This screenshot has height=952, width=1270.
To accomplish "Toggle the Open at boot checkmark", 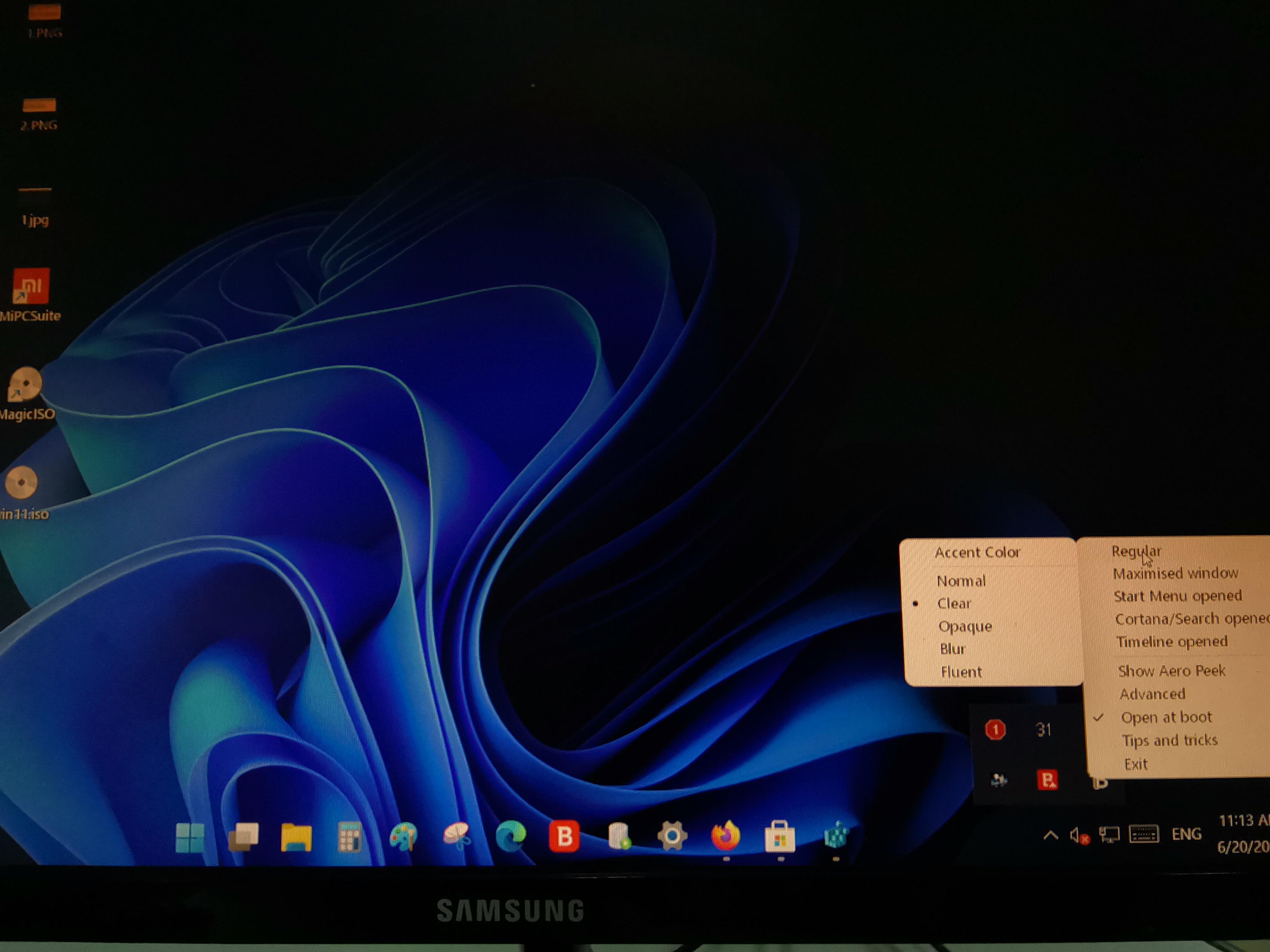I will pyautogui.click(x=1165, y=717).
